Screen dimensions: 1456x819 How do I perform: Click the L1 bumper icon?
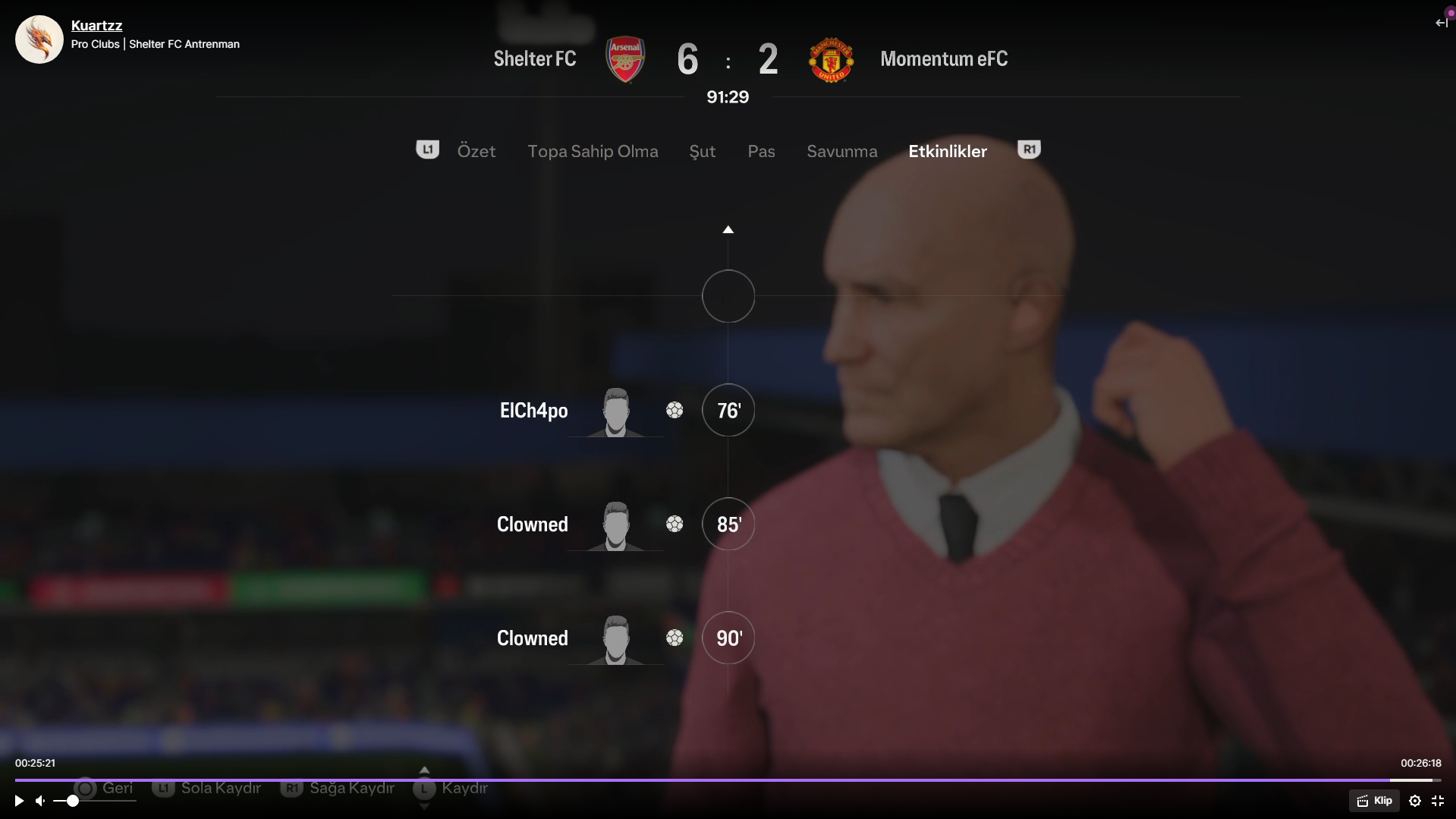[427, 150]
